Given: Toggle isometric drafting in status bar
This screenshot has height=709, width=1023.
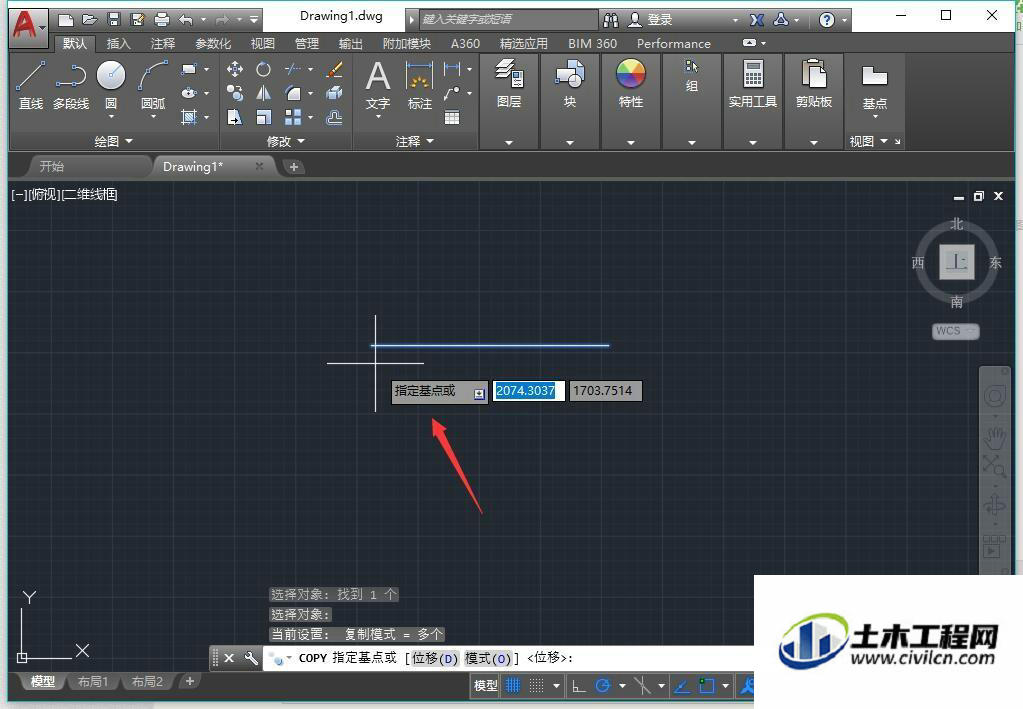Looking at the screenshot, I should click(642, 686).
